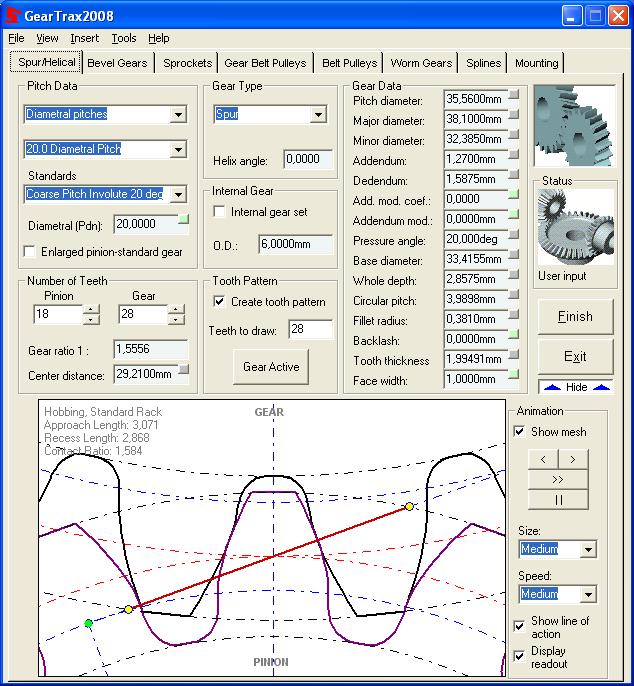
Task: Switch to the Worm Gears tab
Action: [x=421, y=63]
